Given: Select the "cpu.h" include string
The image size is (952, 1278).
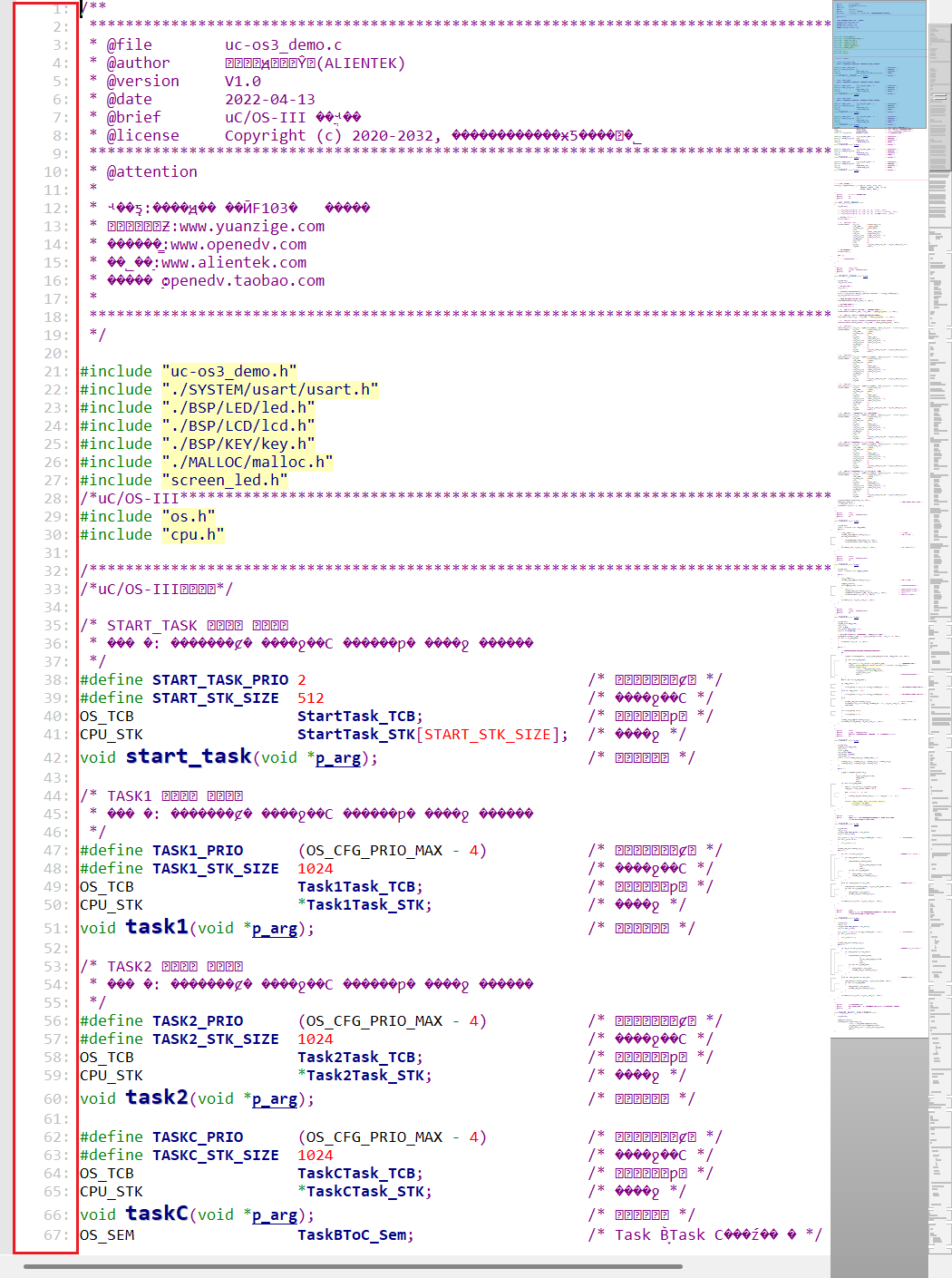Looking at the screenshot, I should pos(193,534).
